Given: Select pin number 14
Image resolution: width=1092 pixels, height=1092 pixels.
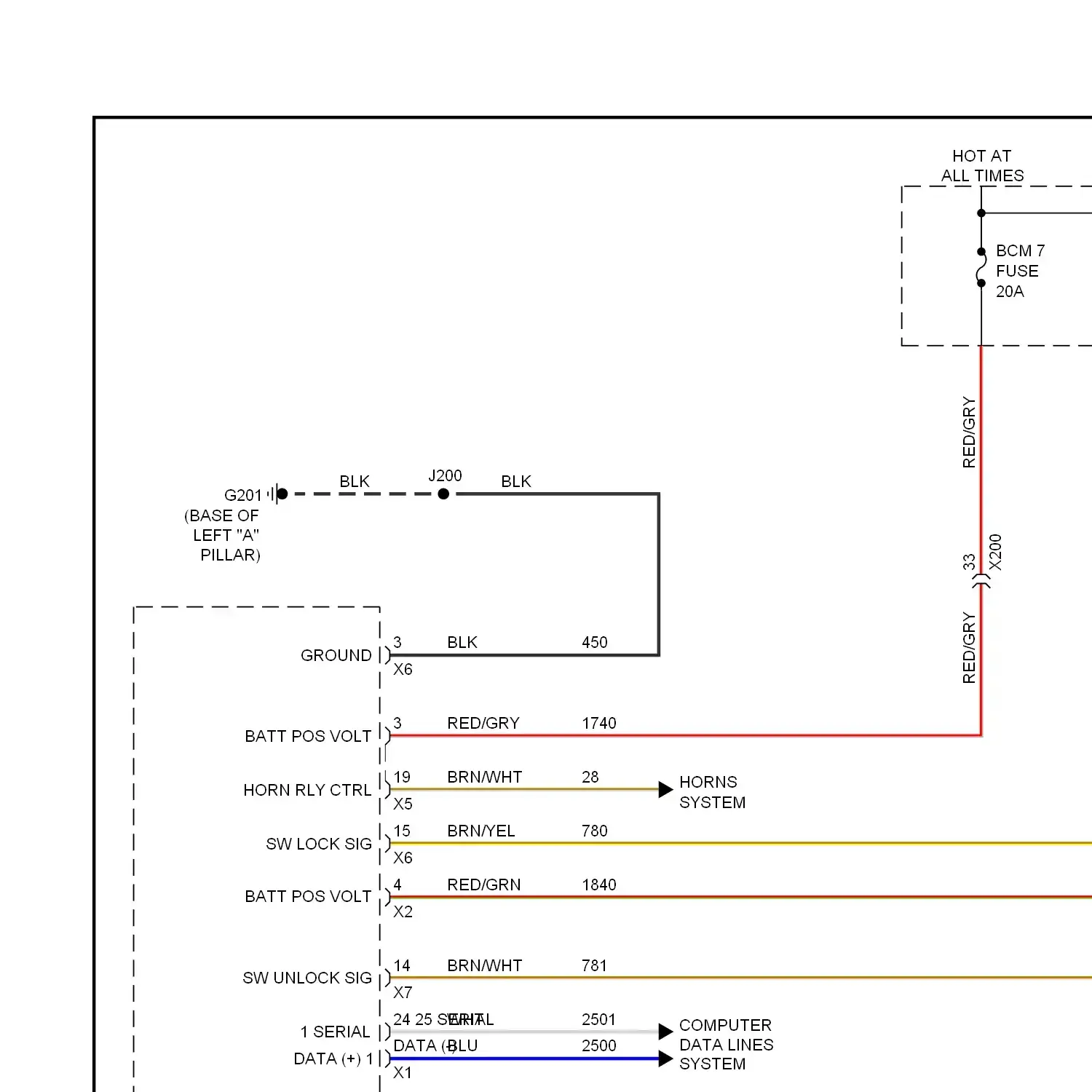Looking at the screenshot, I should pyautogui.click(x=402, y=965).
